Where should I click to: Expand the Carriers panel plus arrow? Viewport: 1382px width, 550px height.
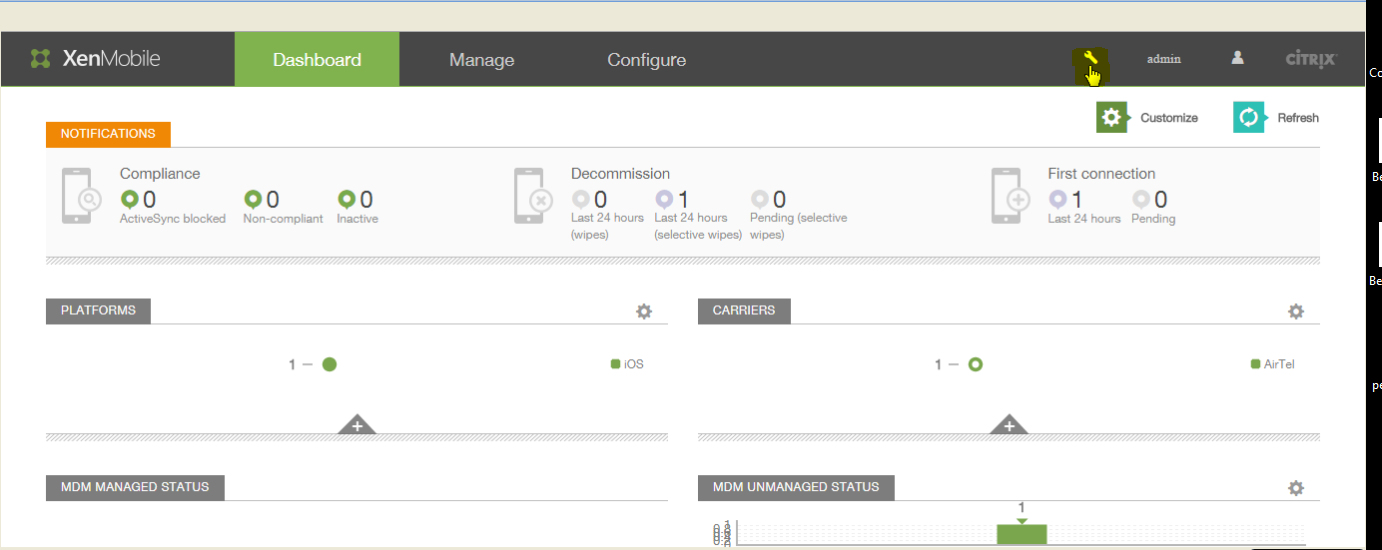tap(1009, 425)
